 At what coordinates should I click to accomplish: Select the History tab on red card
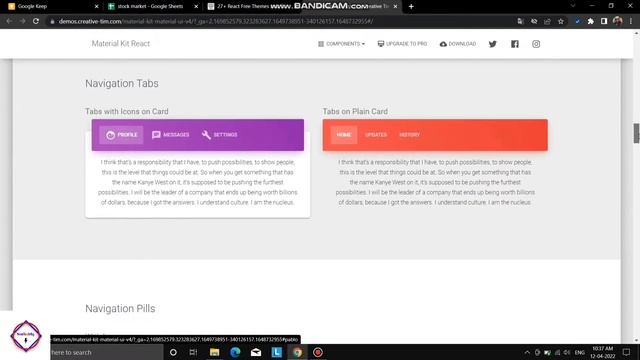tap(409, 135)
